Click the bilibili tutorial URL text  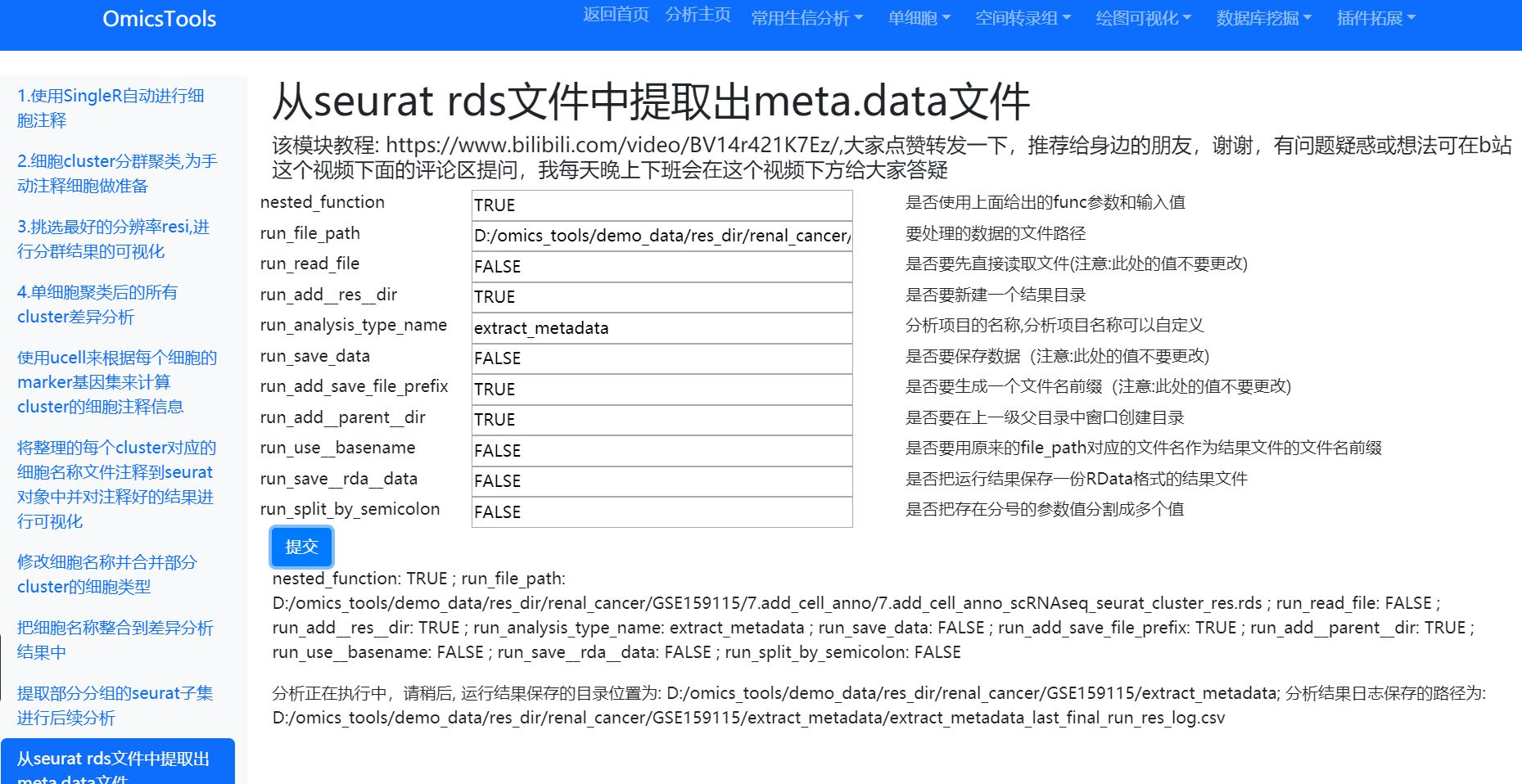tap(613, 145)
